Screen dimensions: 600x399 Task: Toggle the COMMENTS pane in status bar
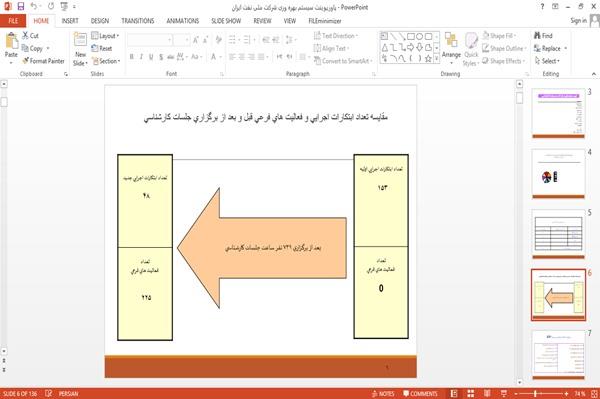[420, 393]
